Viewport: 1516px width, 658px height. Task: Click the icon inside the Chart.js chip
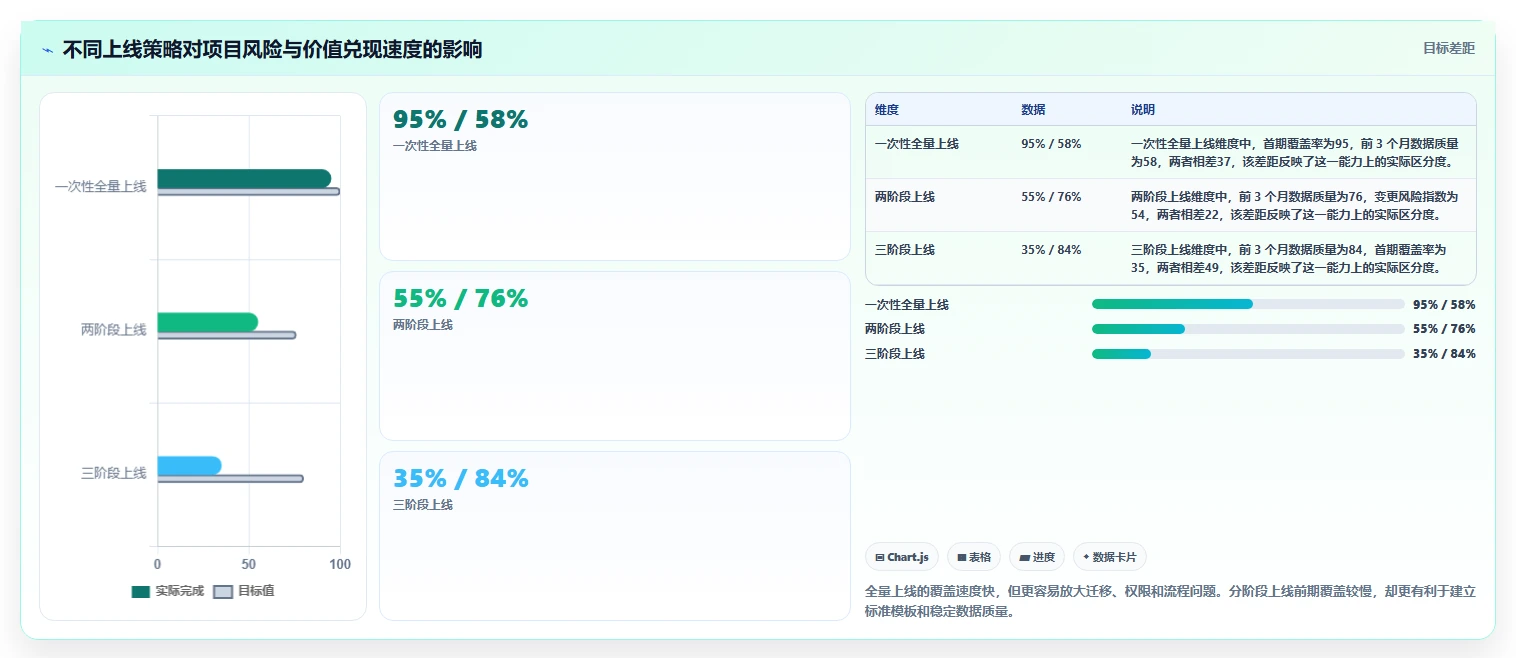pos(880,557)
